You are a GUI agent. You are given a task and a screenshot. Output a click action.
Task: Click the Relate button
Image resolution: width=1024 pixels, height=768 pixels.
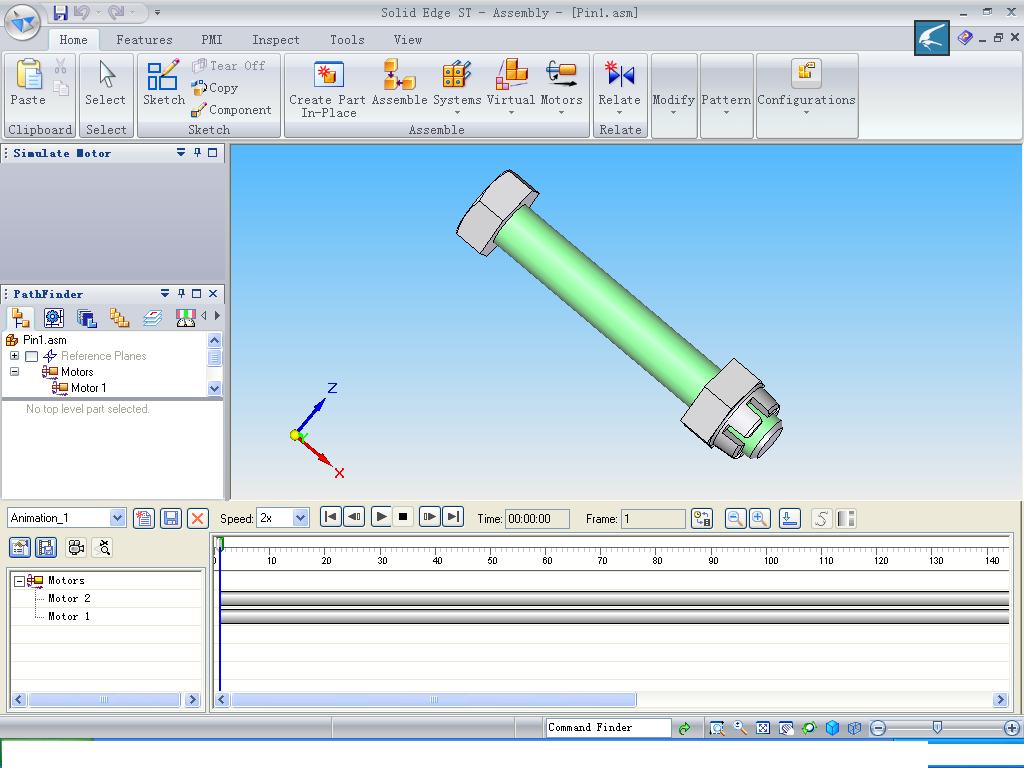pos(620,86)
